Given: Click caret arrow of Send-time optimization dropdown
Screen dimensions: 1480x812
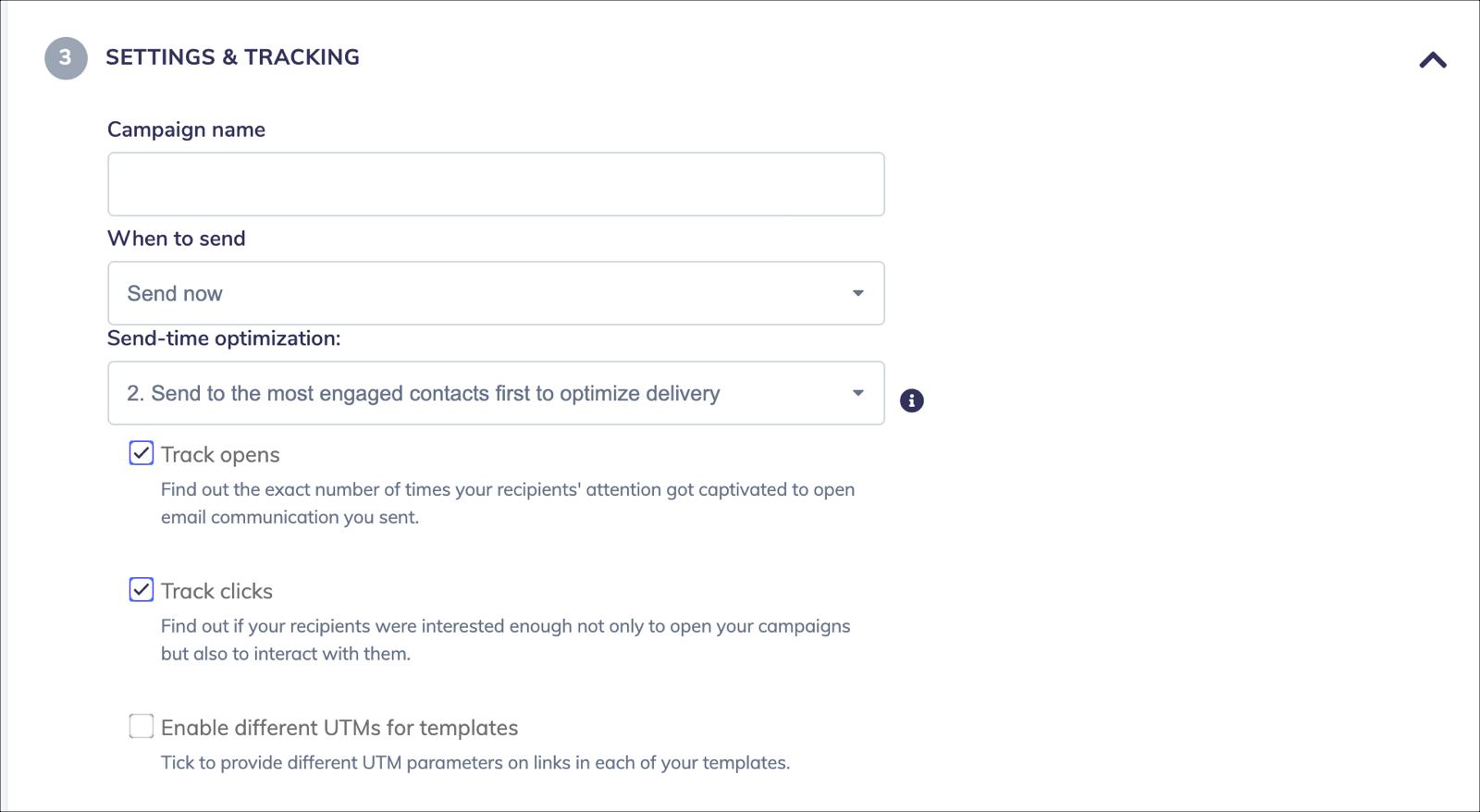Looking at the screenshot, I should [857, 393].
